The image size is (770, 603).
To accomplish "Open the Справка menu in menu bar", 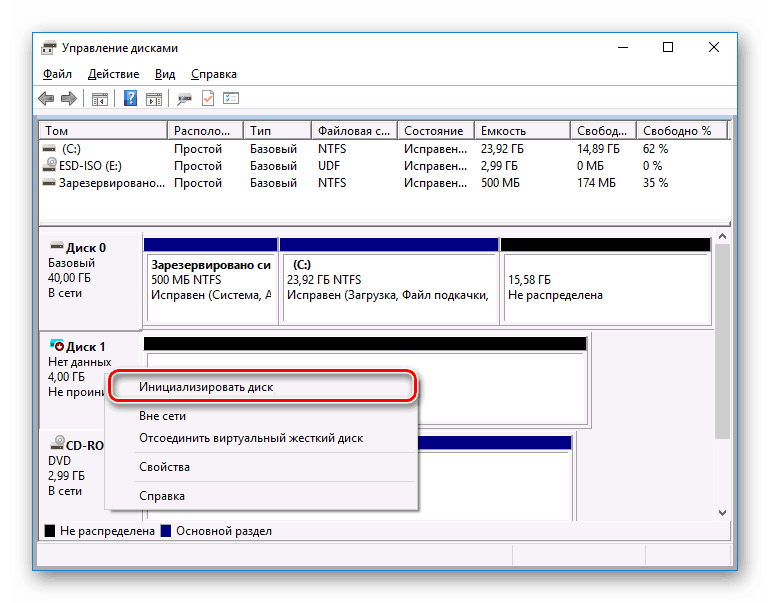I will coord(214,74).
